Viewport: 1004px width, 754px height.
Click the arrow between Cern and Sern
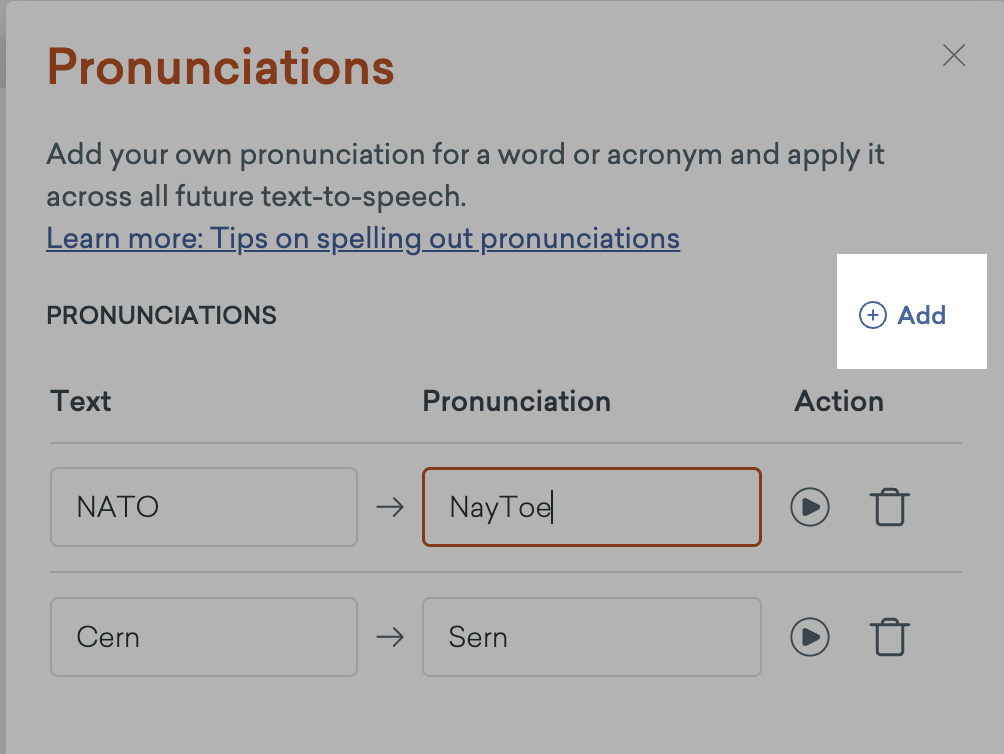[x=390, y=637]
